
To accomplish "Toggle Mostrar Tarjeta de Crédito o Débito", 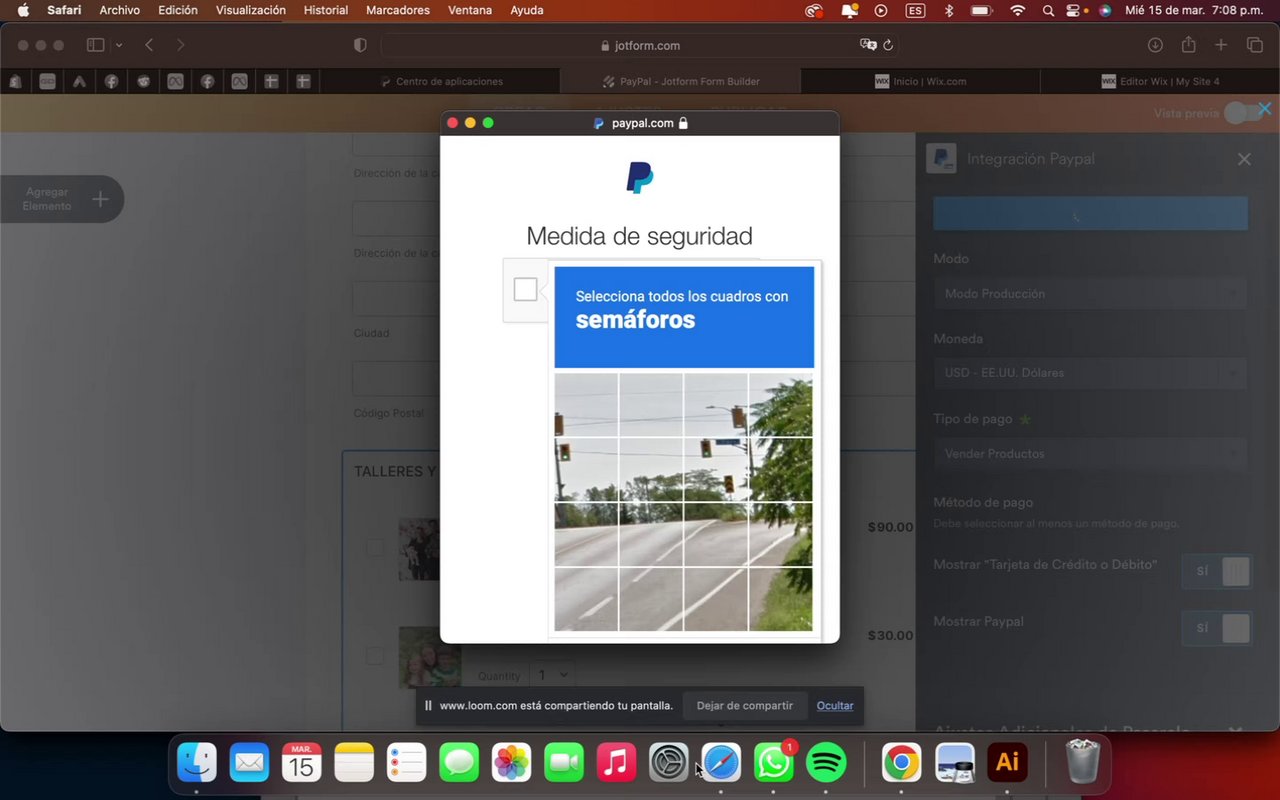I will coord(1216,571).
